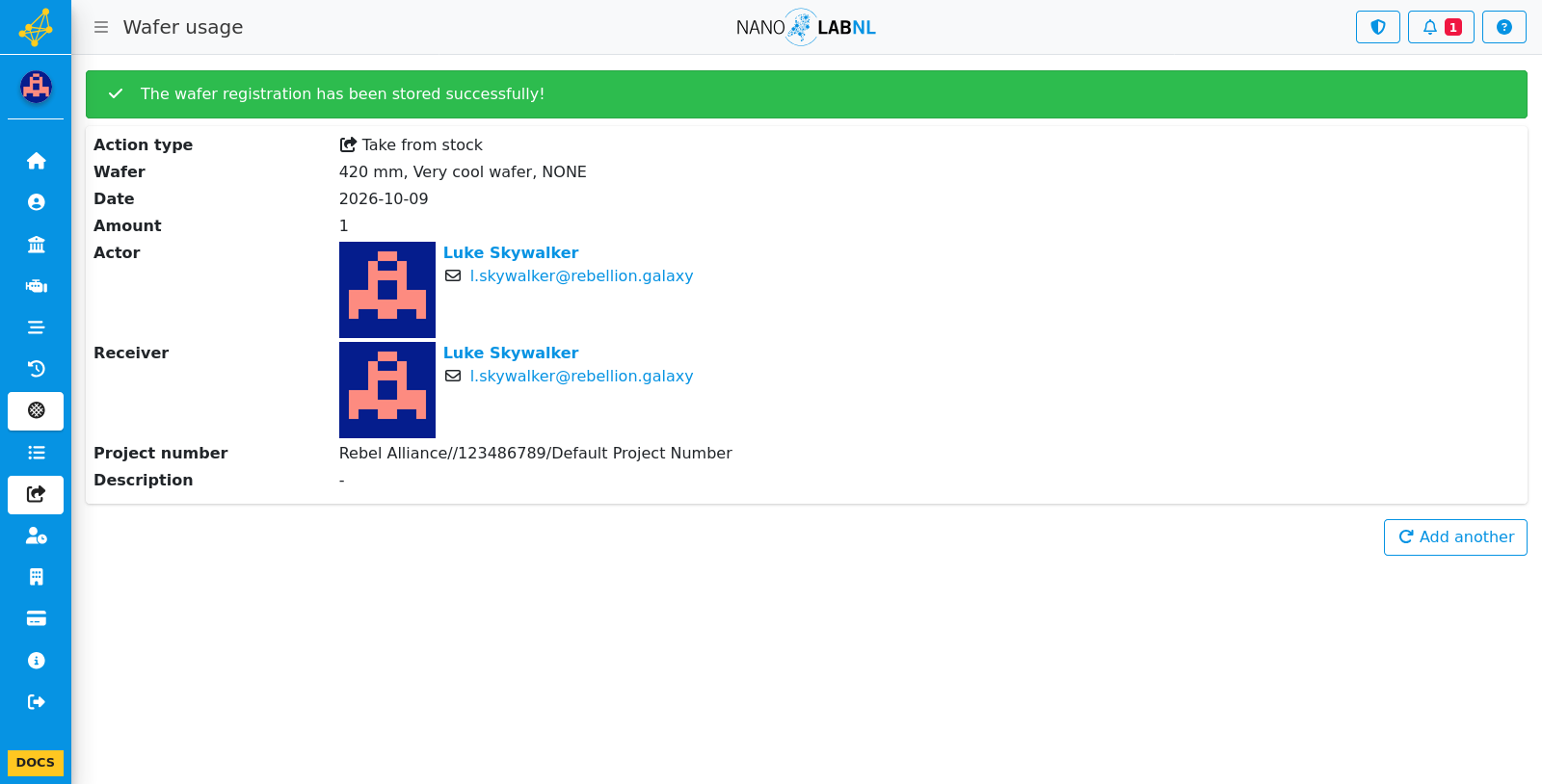This screenshot has height=784, width=1542.
Task: Click the institution building icon in the sidebar
Action: pos(36,245)
